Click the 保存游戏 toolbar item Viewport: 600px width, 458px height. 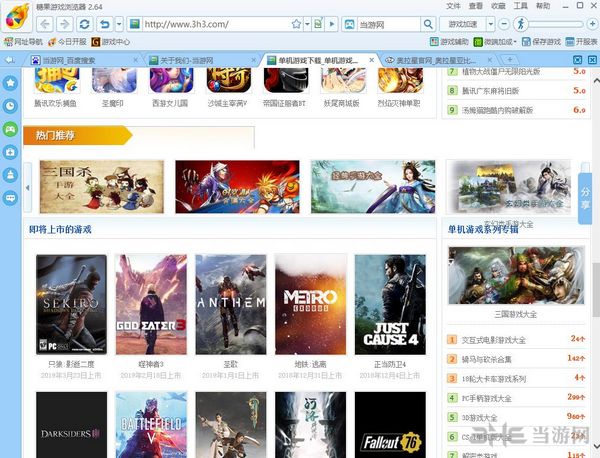pyautogui.click(x=541, y=42)
